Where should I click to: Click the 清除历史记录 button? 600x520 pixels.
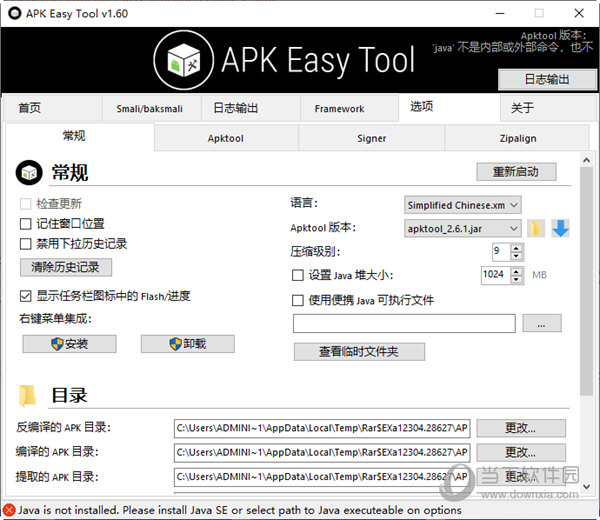66,267
